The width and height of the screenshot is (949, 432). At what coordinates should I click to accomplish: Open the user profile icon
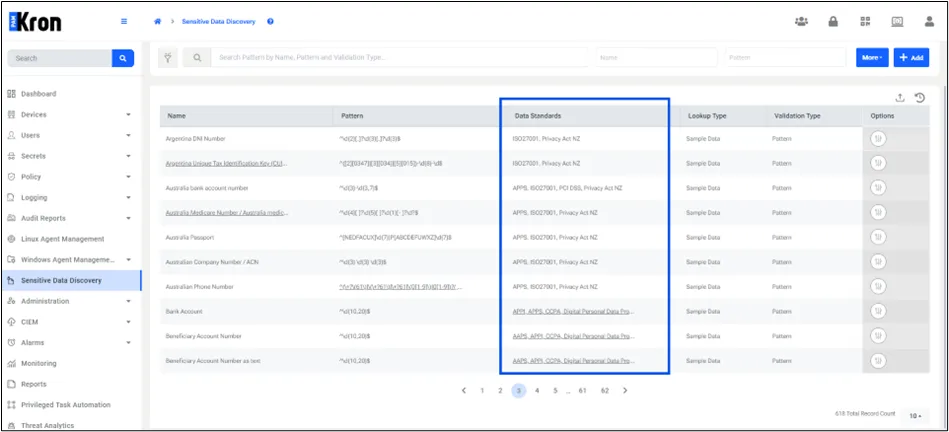[x=929, y=22]
